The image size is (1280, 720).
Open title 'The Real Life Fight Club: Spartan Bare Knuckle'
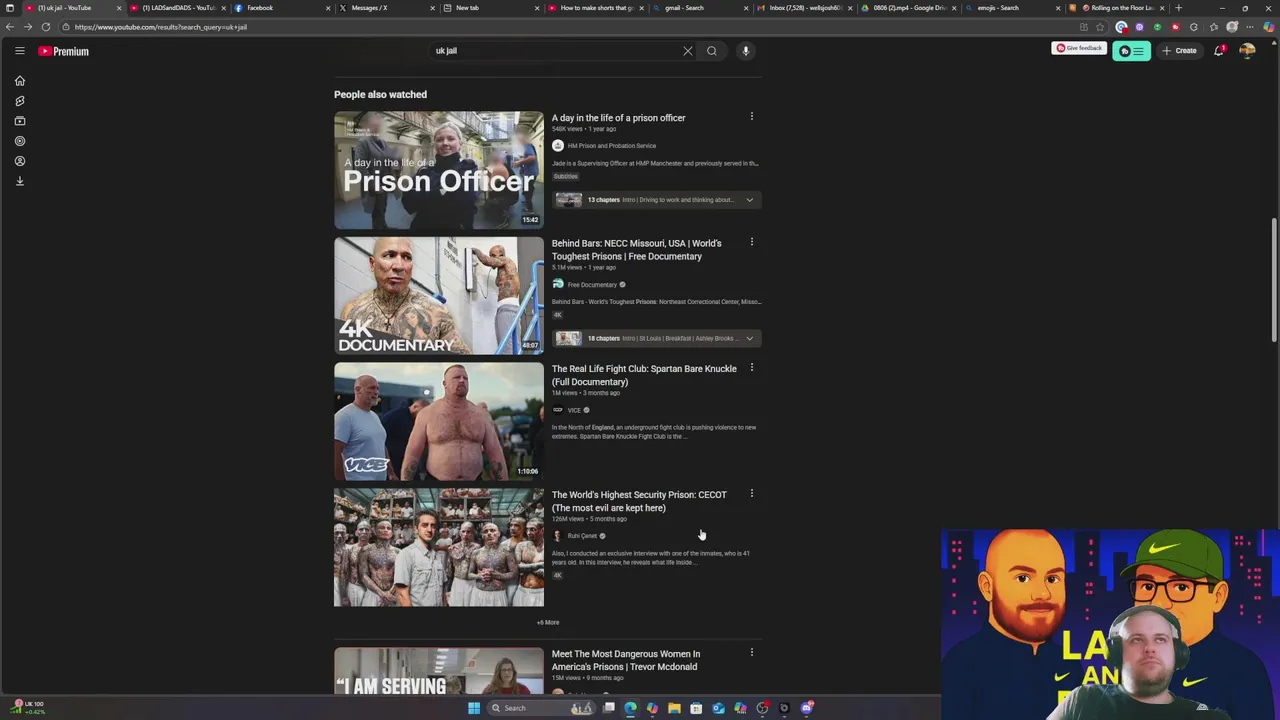point(644,375)
